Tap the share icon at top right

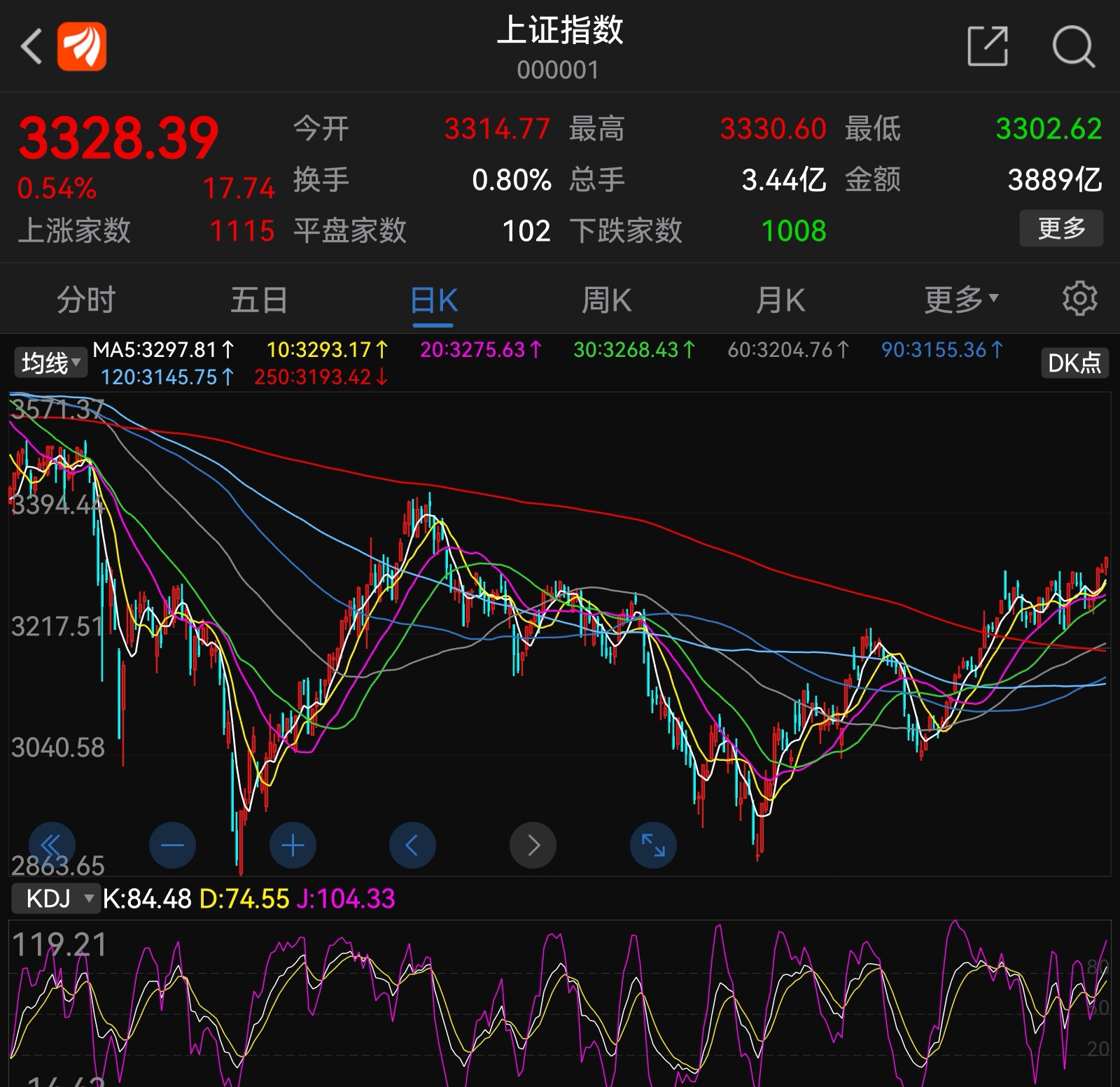pos(987,47)
